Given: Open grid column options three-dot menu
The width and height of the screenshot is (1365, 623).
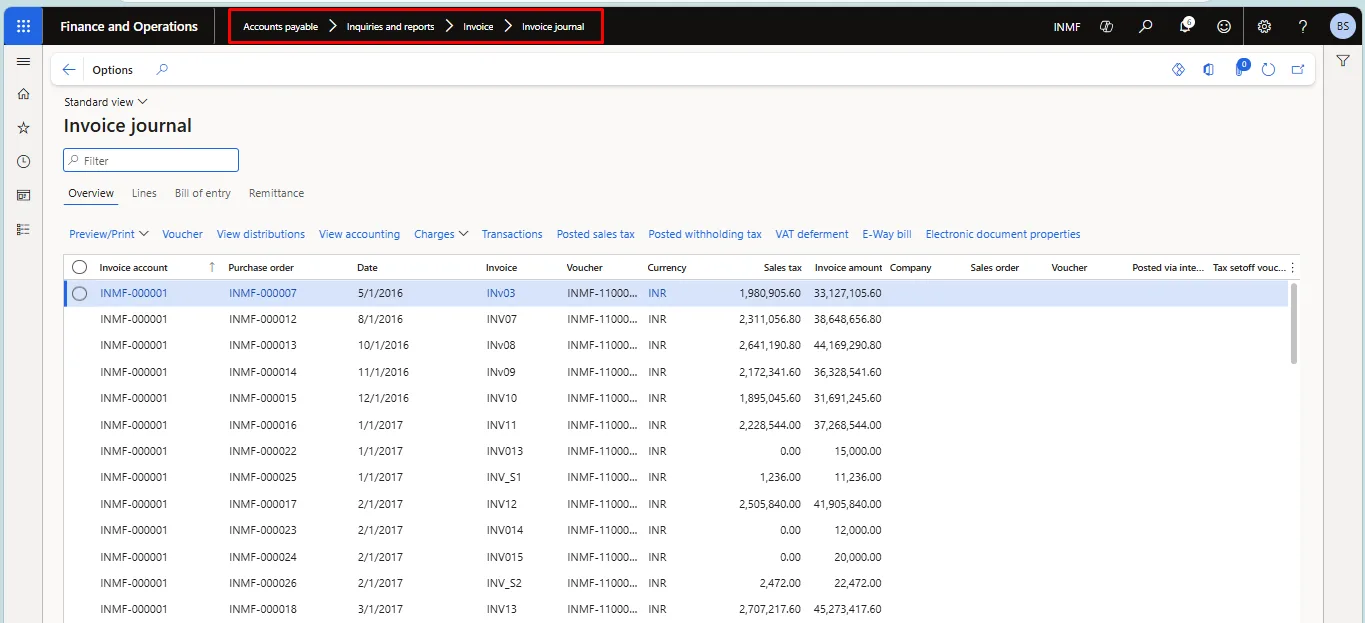Looking at the screenshot, I should click(x=1293, y=267).
